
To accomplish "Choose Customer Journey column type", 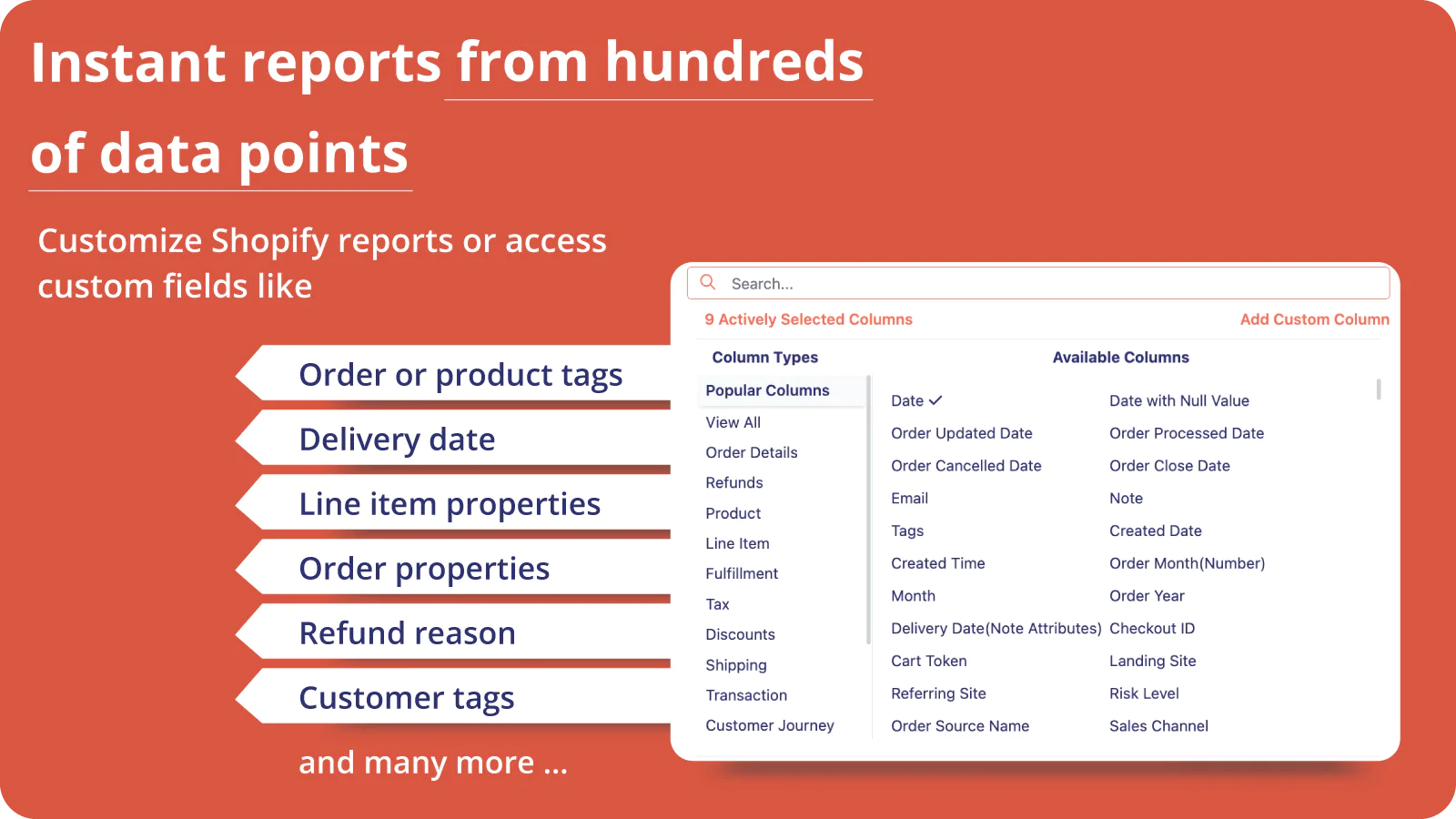I will 770,725.
